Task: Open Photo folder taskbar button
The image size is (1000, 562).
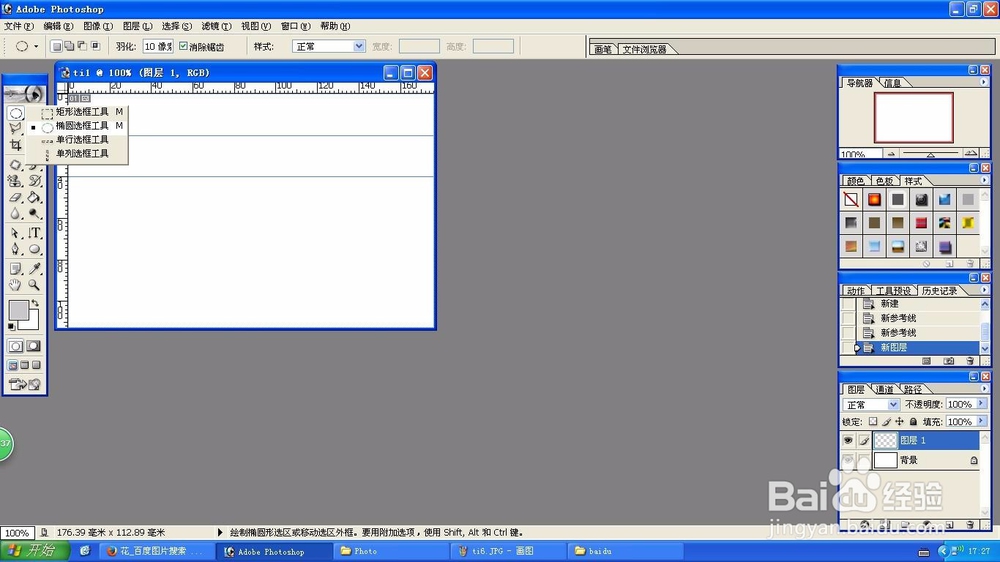Action: coord(390,551)
